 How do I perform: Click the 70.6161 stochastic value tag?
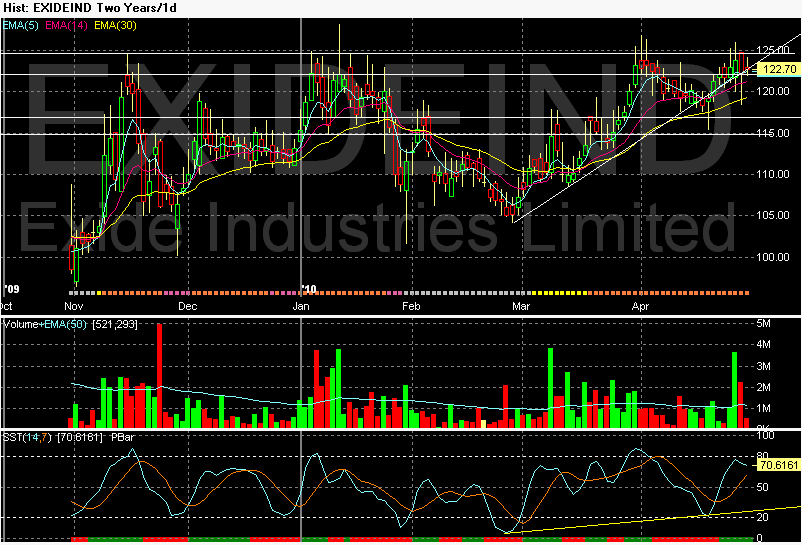coord(779,465)
